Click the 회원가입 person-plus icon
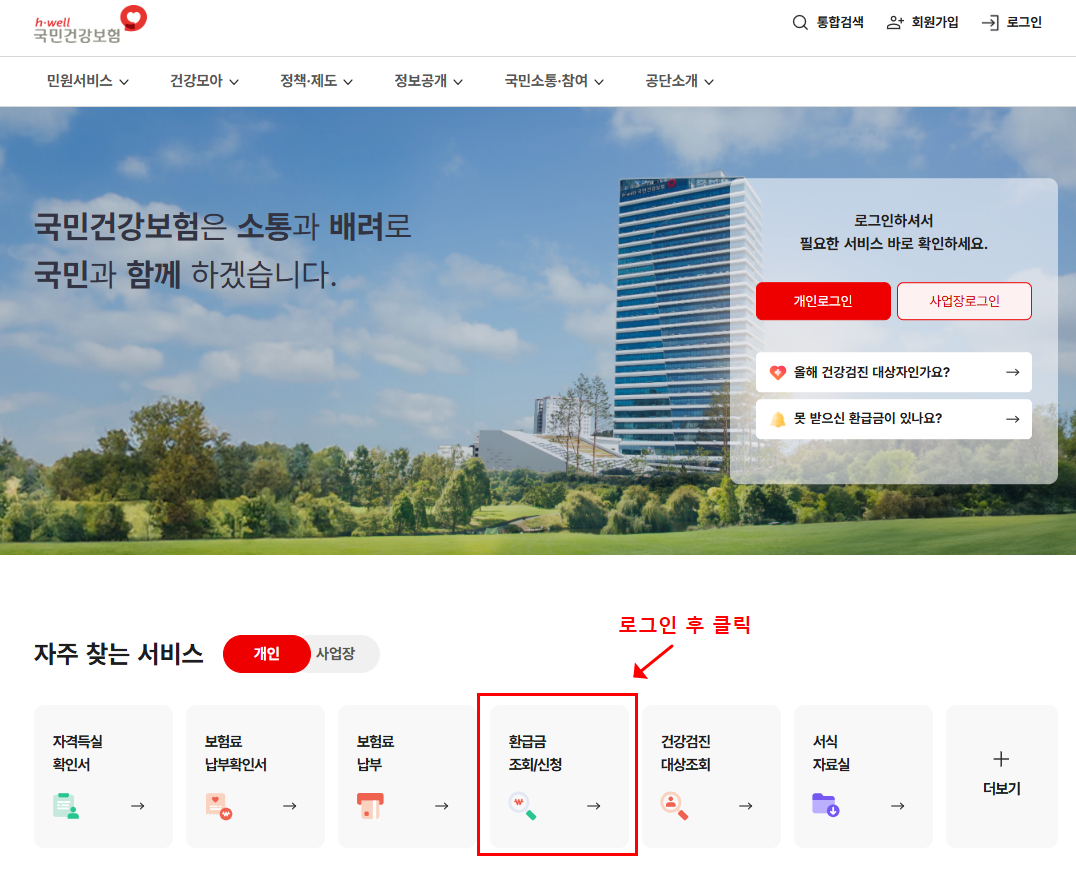The height and width of the screenshot is (877, 1076). click(x=895, y=23)
